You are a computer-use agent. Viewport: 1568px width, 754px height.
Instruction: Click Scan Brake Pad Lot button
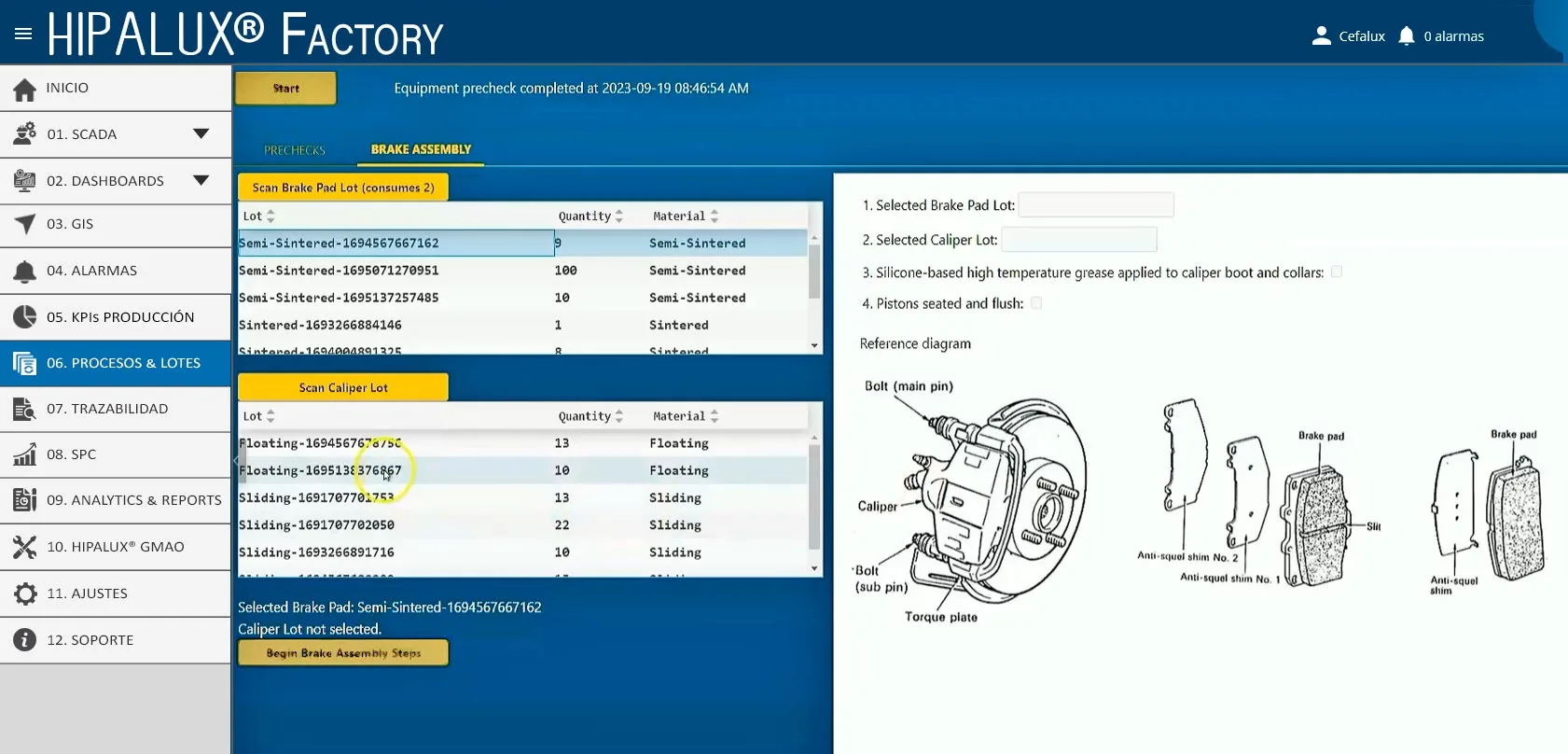[343, 188]
